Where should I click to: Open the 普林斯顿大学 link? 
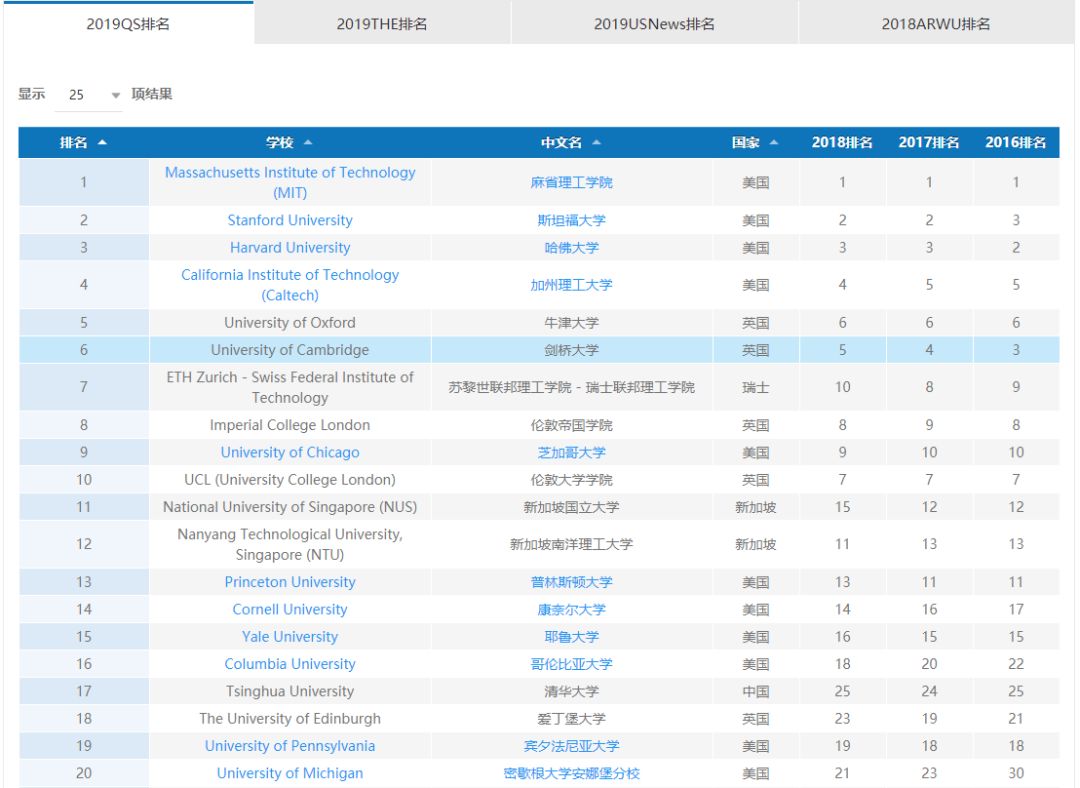572,582
